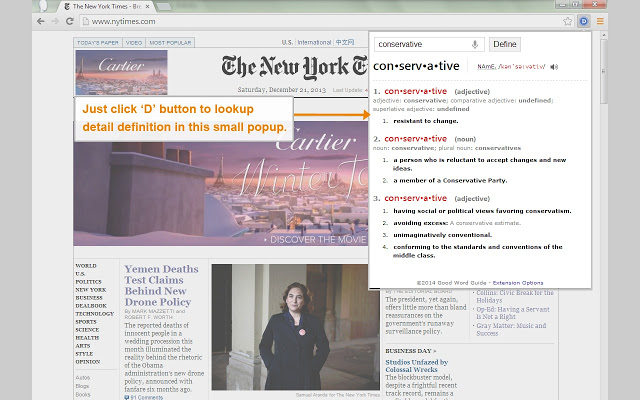The image size is (640, 400).
Task: Open Autos link in sidebar
Action: (x=82, y=378)
